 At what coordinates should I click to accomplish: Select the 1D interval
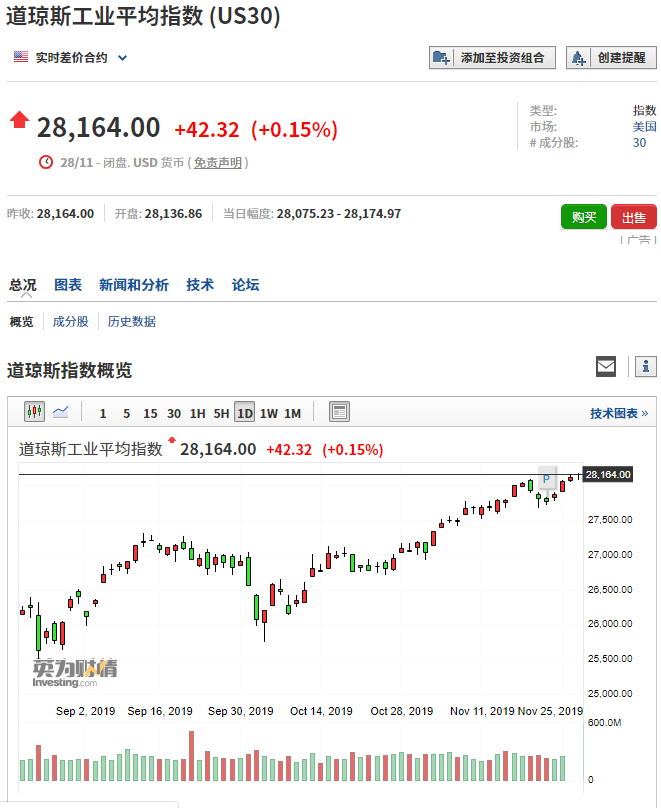pyautogui.click(x=245, y=412)
